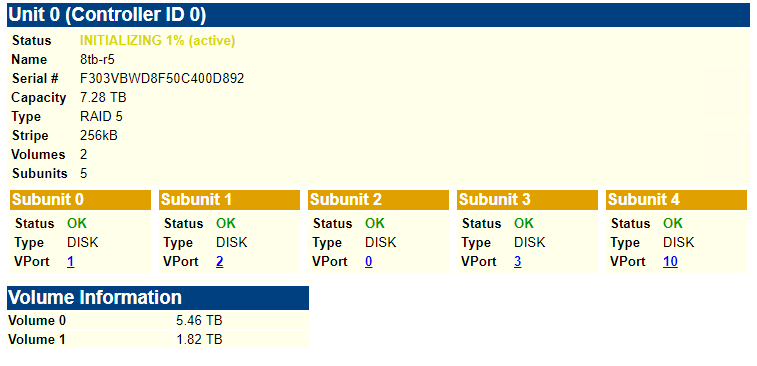Click the Volume 1 size 1.82 TB
757x366 pixels.
pos(199,339)
